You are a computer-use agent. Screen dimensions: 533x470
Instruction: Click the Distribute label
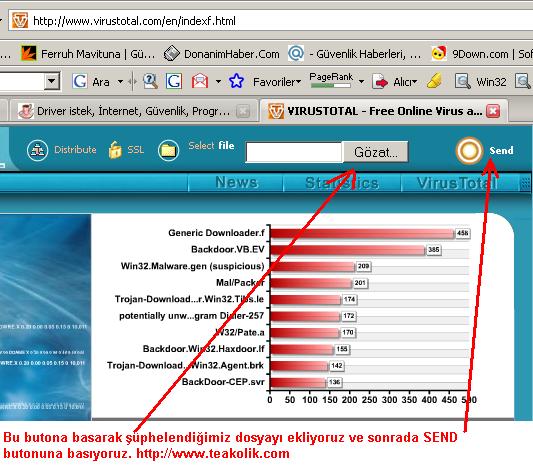pos(75,150)
